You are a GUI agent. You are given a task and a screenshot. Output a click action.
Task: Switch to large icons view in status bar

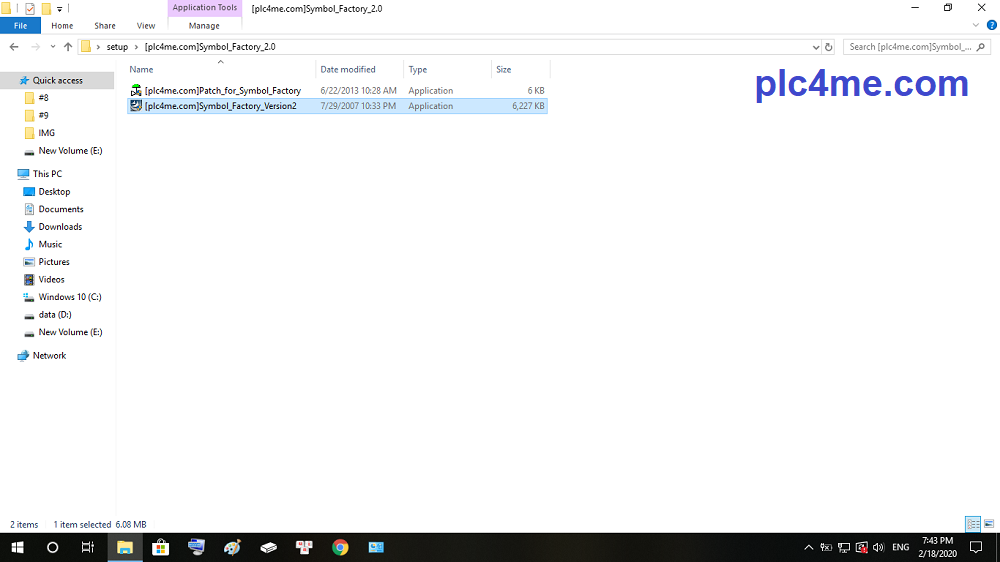[x=989, y=524]
